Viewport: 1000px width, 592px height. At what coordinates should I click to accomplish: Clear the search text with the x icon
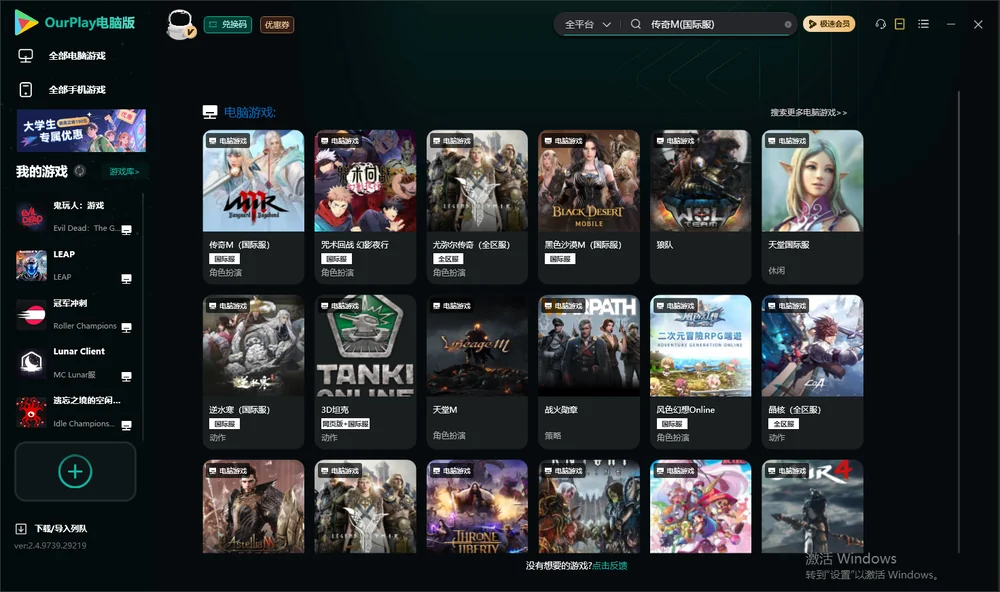tap(788, 25)
